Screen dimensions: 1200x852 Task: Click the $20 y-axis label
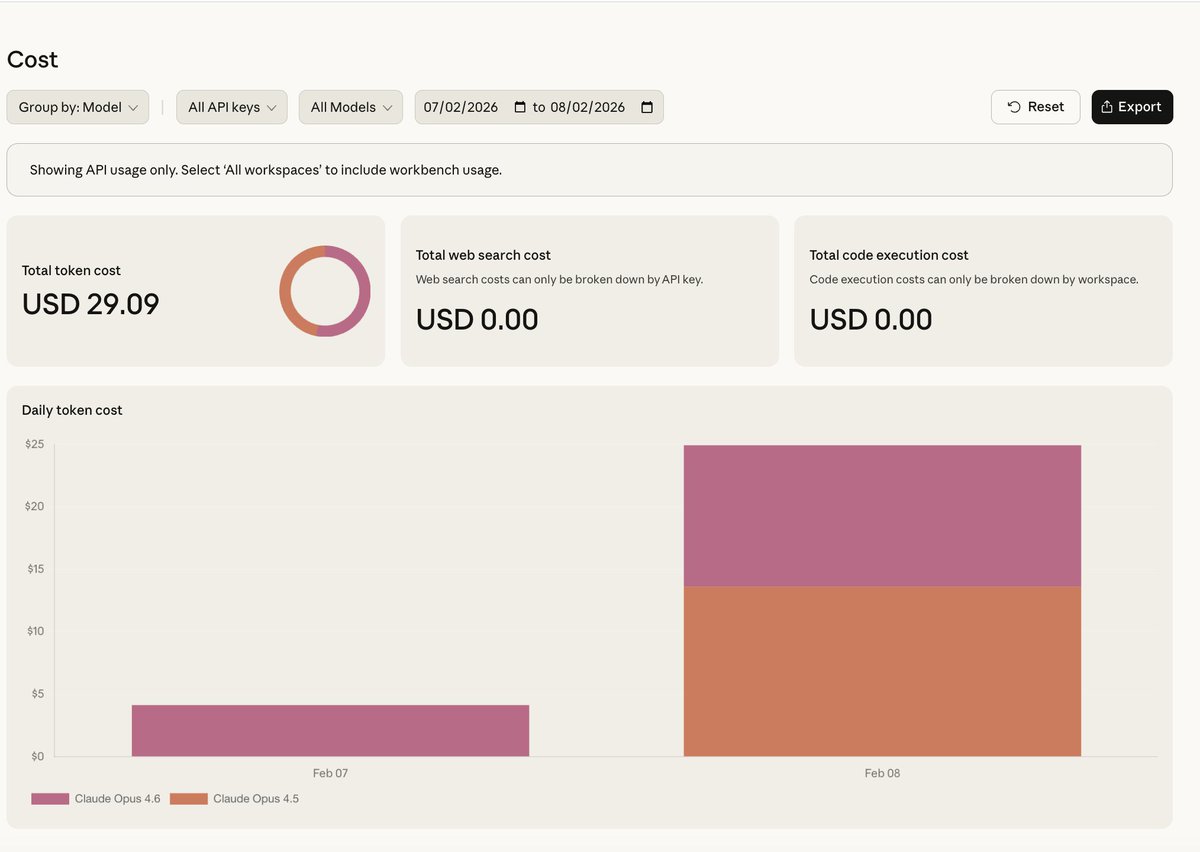click(x=35, y=506)
